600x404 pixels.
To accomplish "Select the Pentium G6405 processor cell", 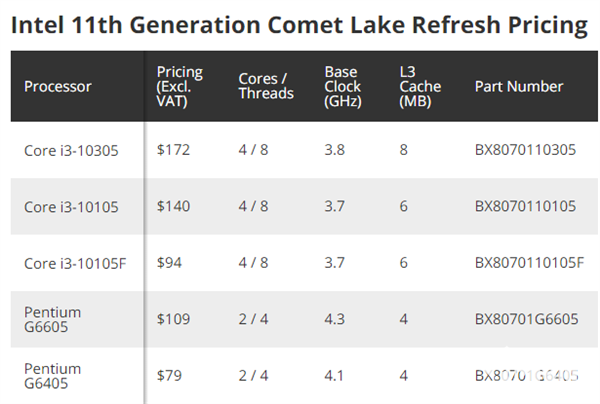I will [53, 376].
